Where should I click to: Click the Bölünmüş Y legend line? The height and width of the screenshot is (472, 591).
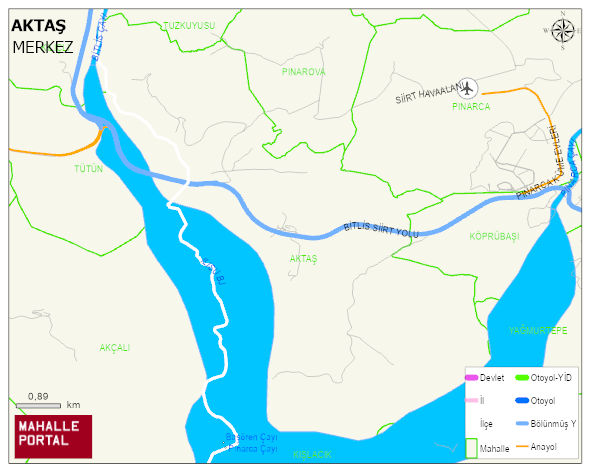tap(522, 424)
